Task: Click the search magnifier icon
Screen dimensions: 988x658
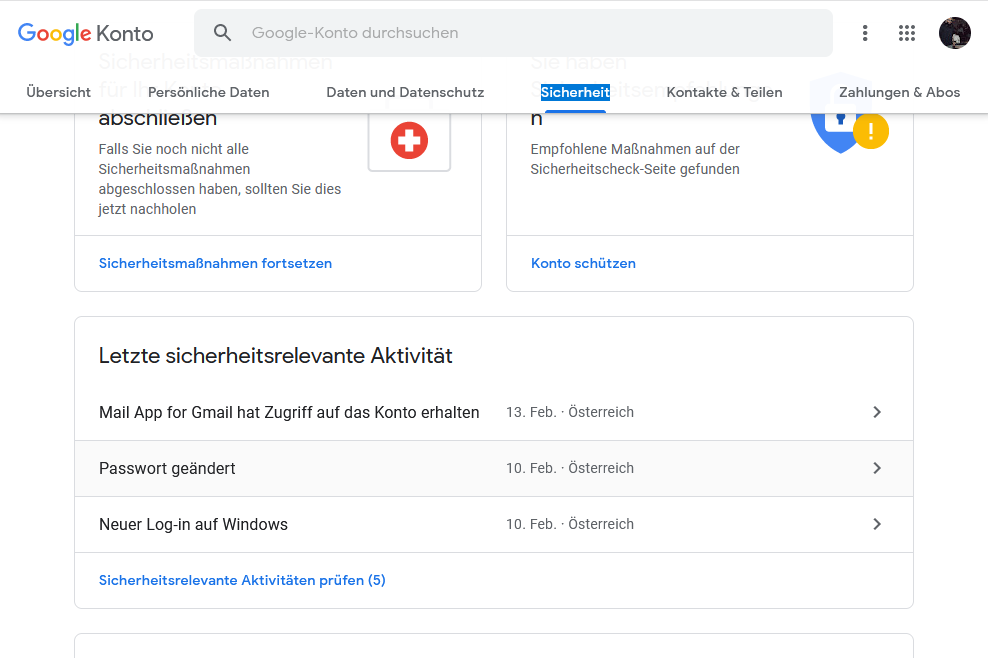Action: click(x=223, y=33)
